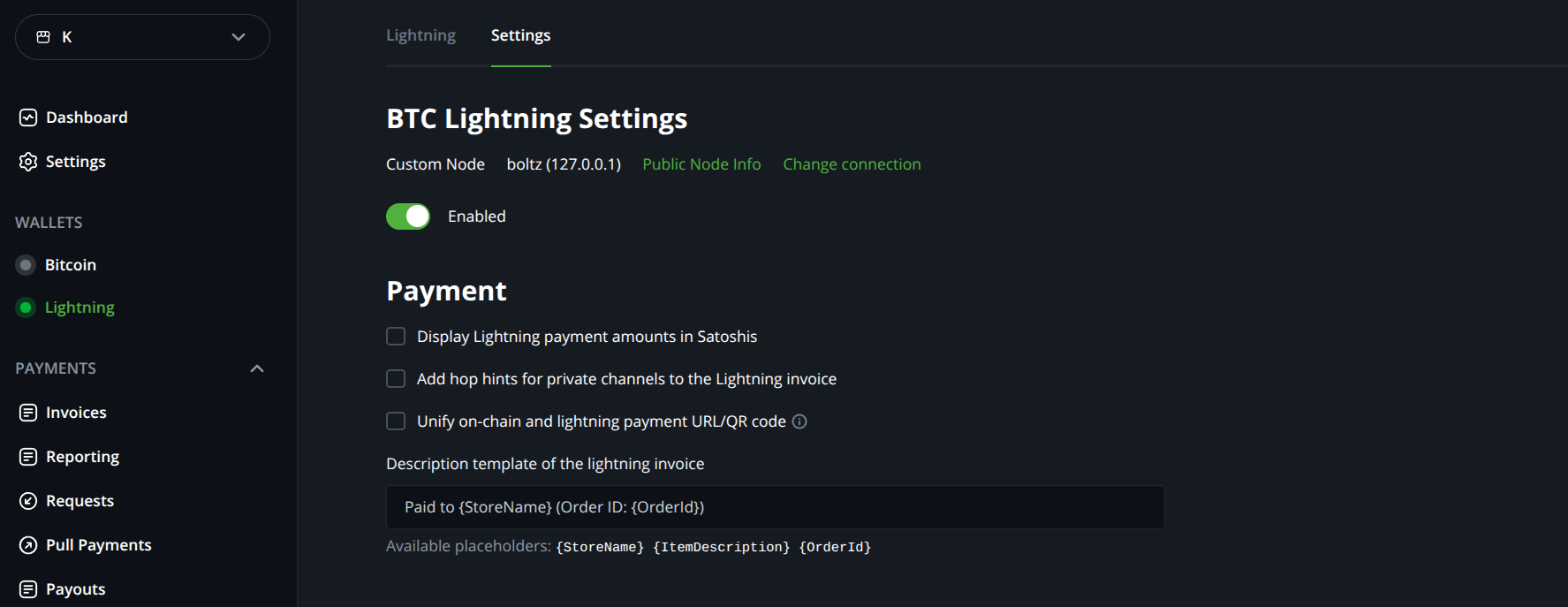Check Unify on-chain and lightning payment URL
The height and width of the screenshot is (607, 1568).
click(396, 421)
